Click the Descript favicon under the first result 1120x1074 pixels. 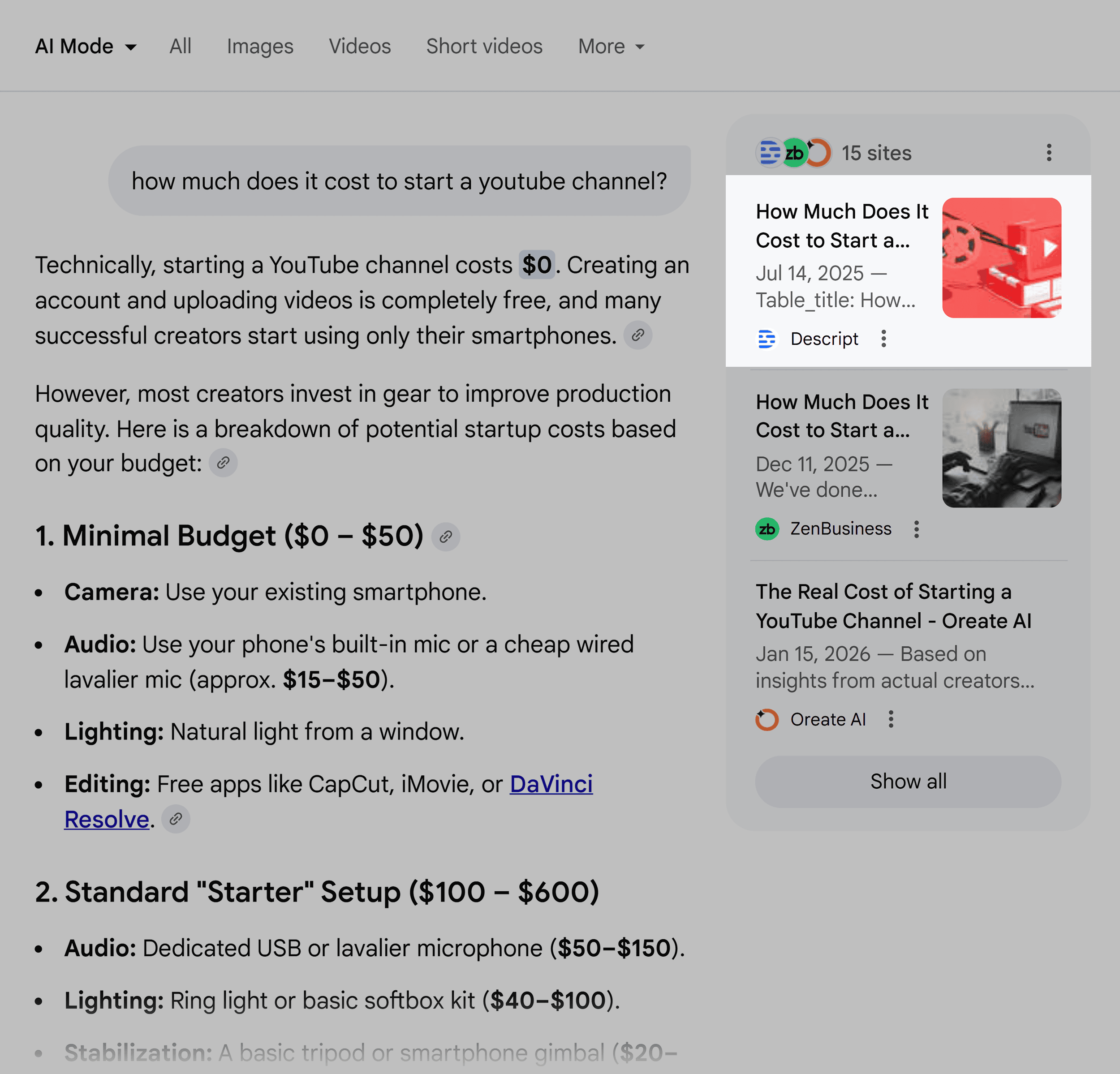tap(767, 339)
